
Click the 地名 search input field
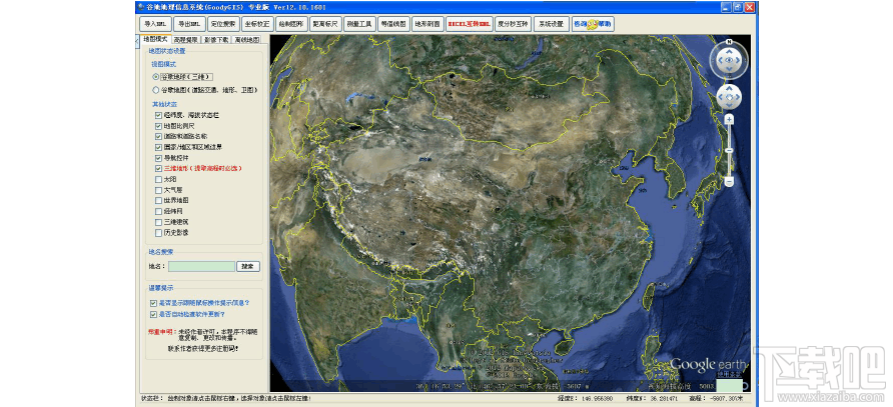(202, 266)
